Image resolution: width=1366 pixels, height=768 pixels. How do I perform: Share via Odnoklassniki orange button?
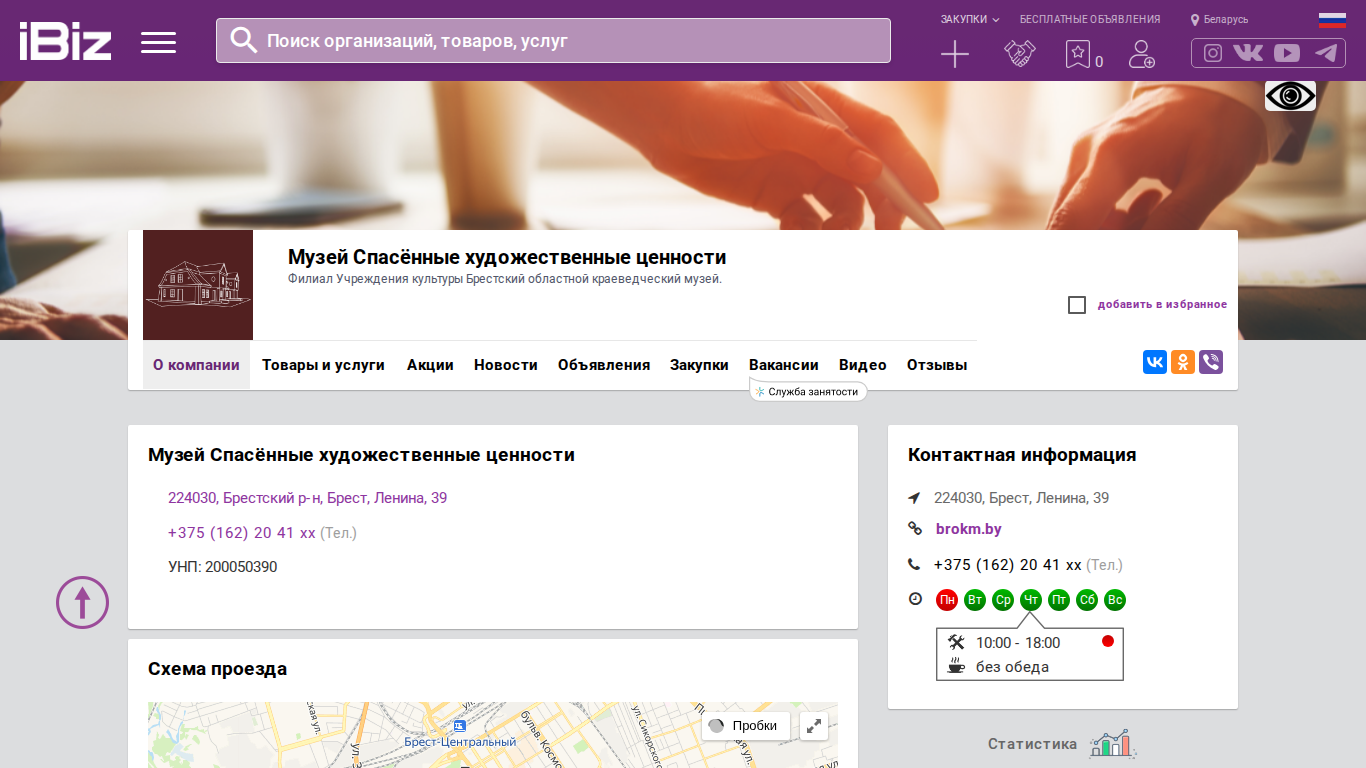(1183, 362)
